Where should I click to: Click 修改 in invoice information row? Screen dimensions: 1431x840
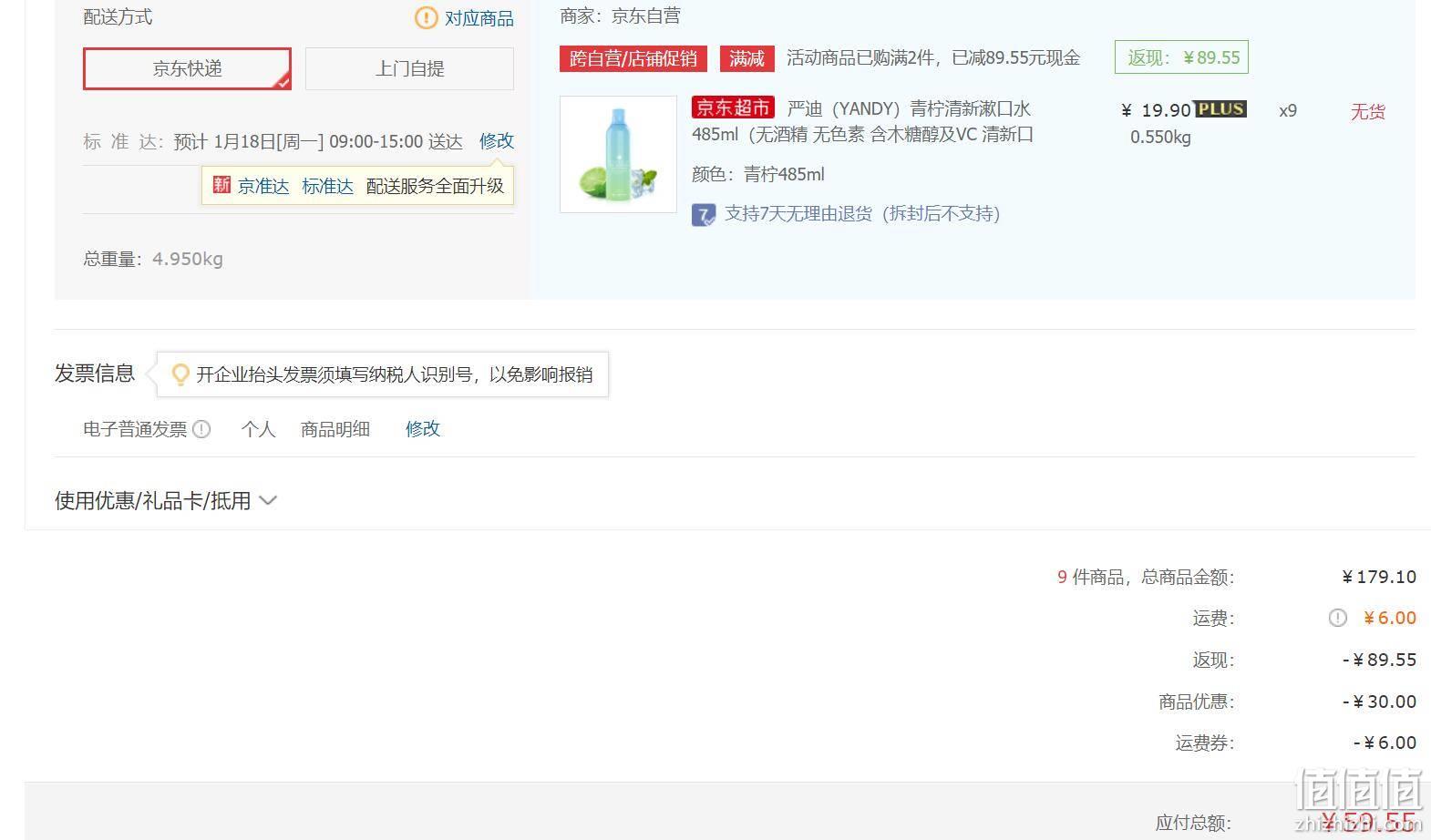point(423,428)
